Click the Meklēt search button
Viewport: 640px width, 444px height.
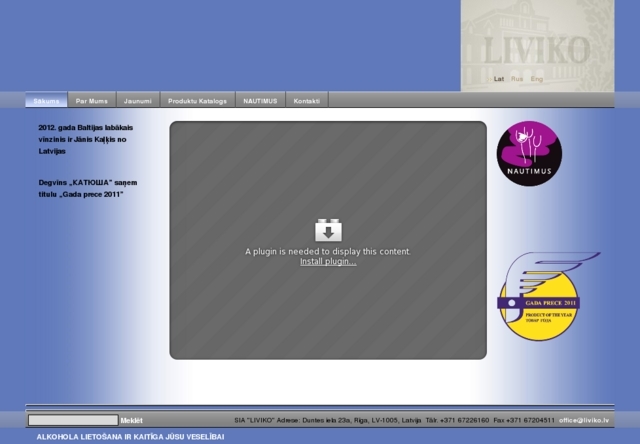coord(131,420)
